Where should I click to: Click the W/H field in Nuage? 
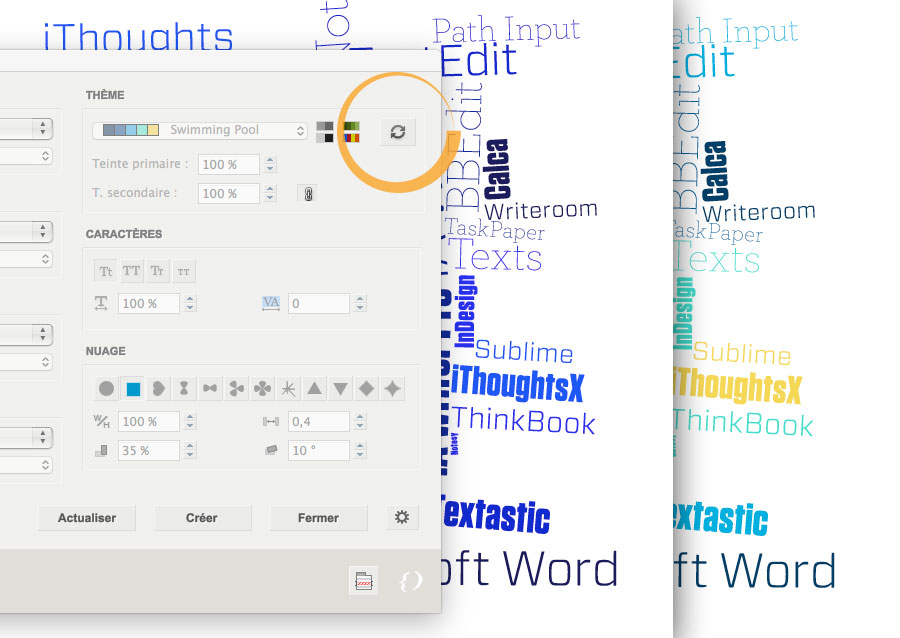[149, 422]
